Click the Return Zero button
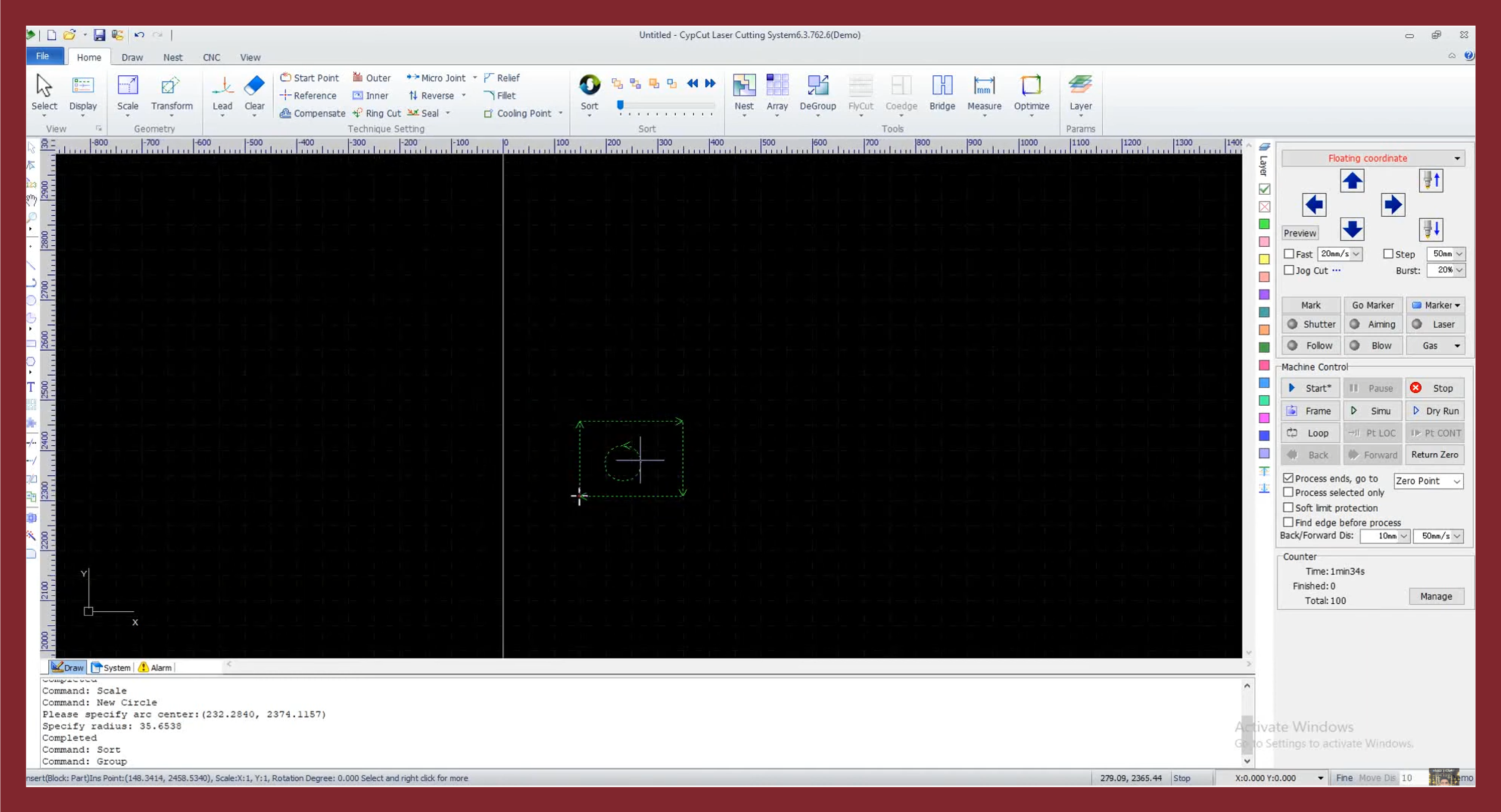The height and width of the screenshot is (812, 1501). [x=1435, y=455]
